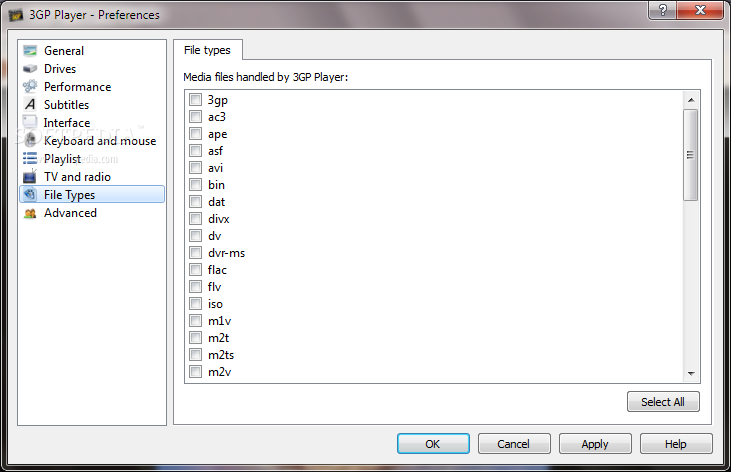
Task: Select the Subtitles section
Action: (92, 104)
